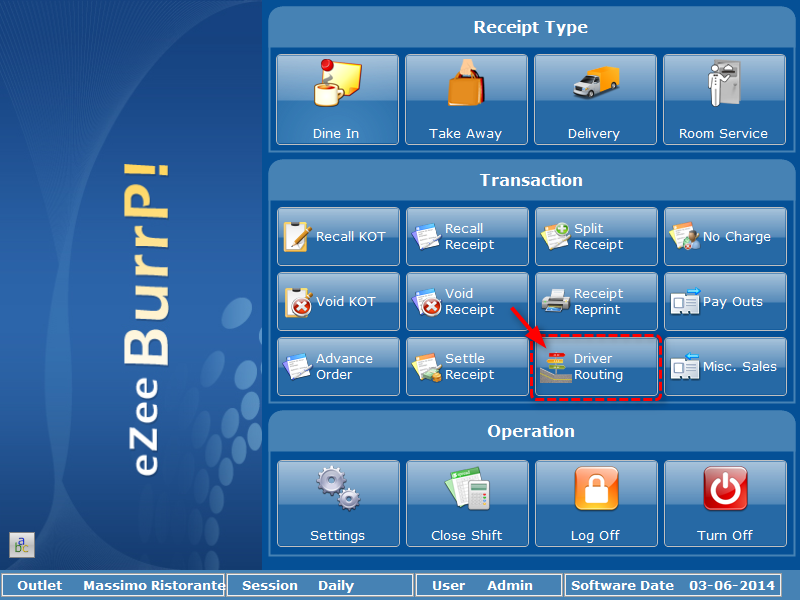This screenshot has width=800, height=600.
Task: Click the Driver Routing signpost icon
Action: [556, 367]
